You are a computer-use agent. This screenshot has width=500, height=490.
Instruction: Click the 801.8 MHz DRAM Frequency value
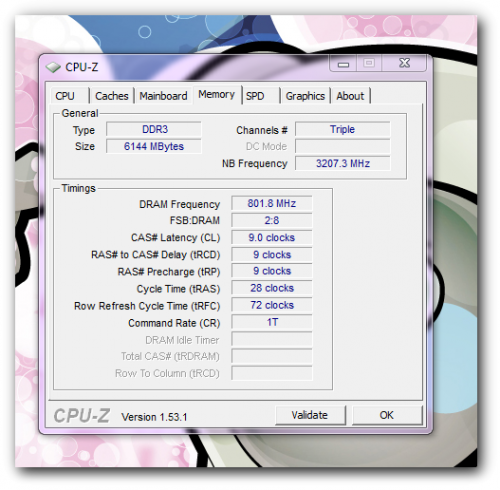pyautogui.click(x=272, y=203)
